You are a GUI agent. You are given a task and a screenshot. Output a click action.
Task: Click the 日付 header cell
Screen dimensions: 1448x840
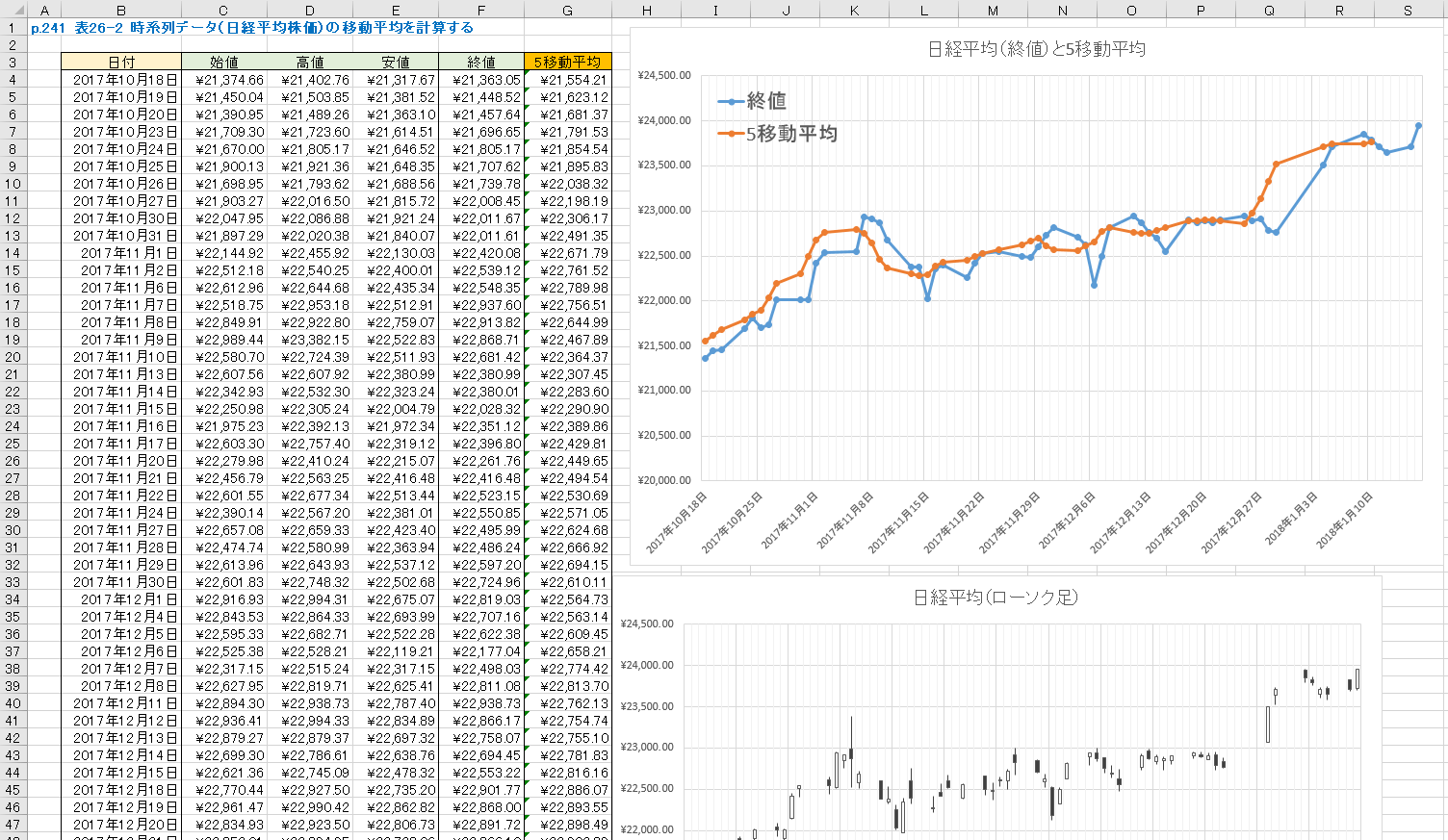pos(121,63)
